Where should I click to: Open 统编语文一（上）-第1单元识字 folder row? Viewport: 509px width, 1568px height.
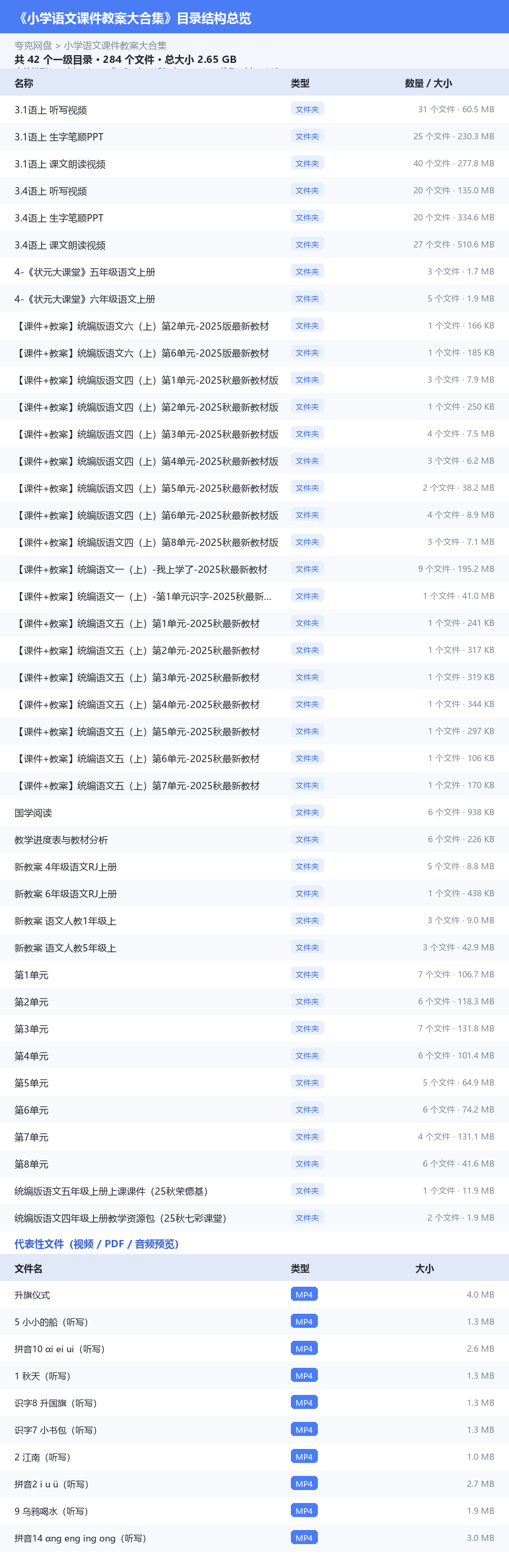click(254, 596)
